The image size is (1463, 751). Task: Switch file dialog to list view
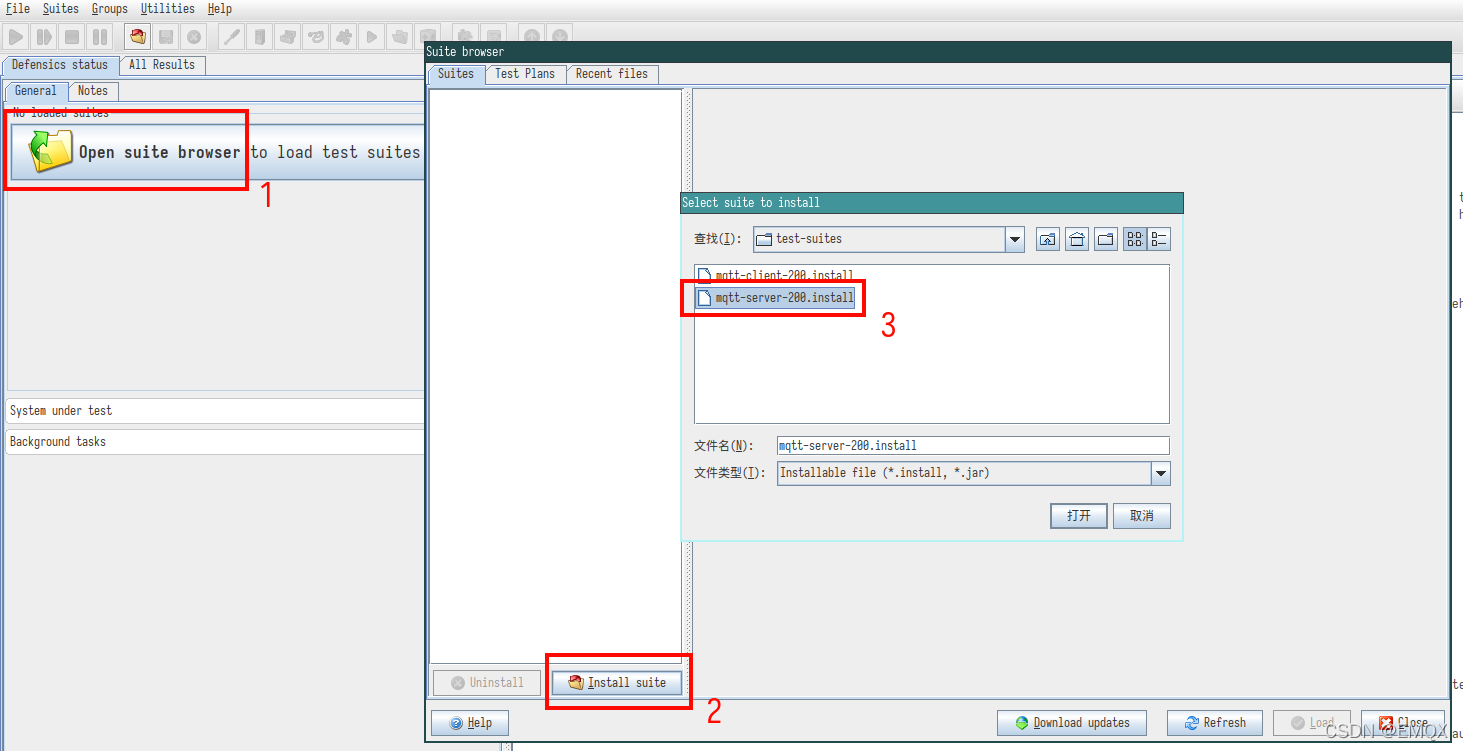pyautogui.click(x=1135, y=239)
